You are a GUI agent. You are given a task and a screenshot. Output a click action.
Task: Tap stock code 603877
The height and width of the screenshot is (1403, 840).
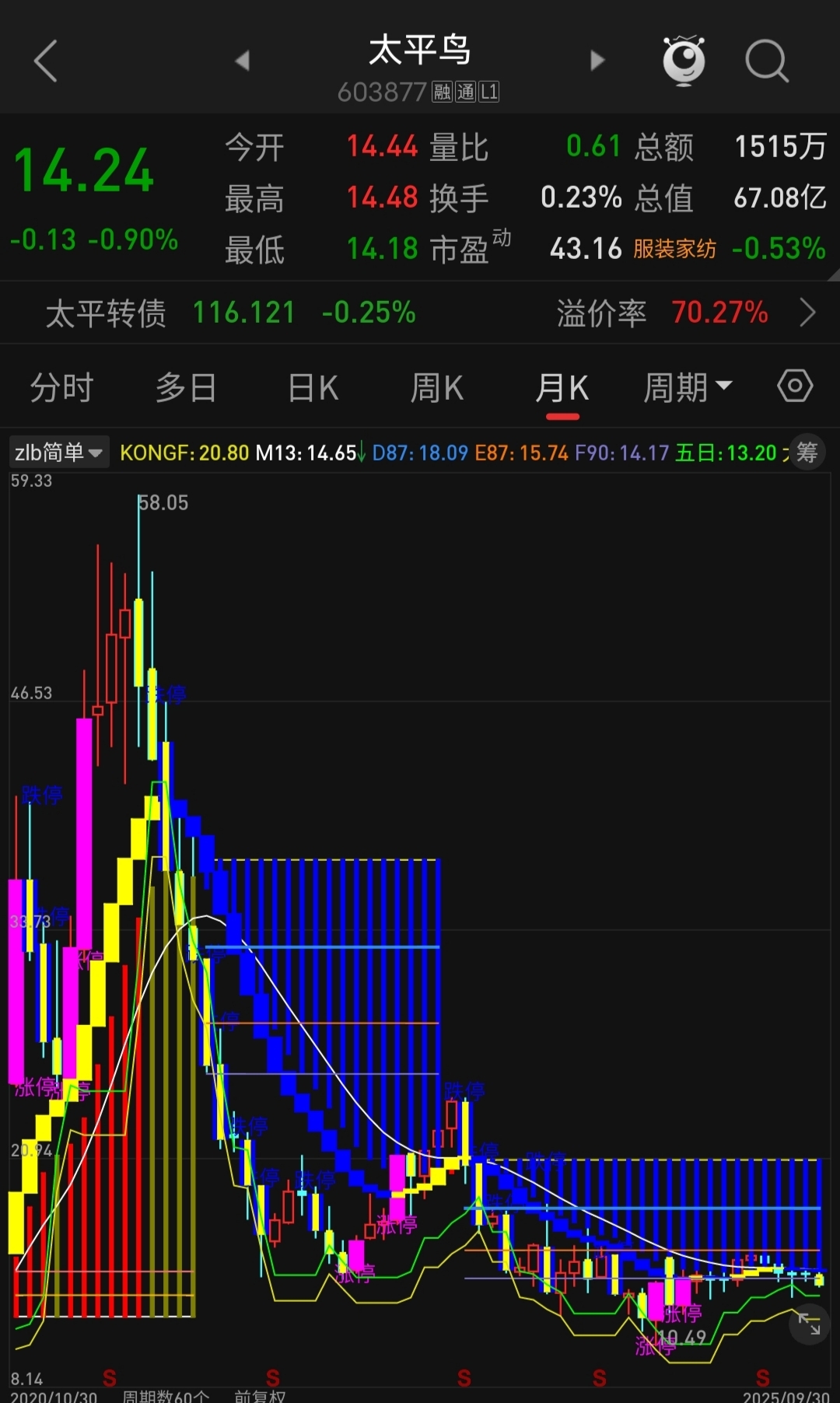[382, 92]
